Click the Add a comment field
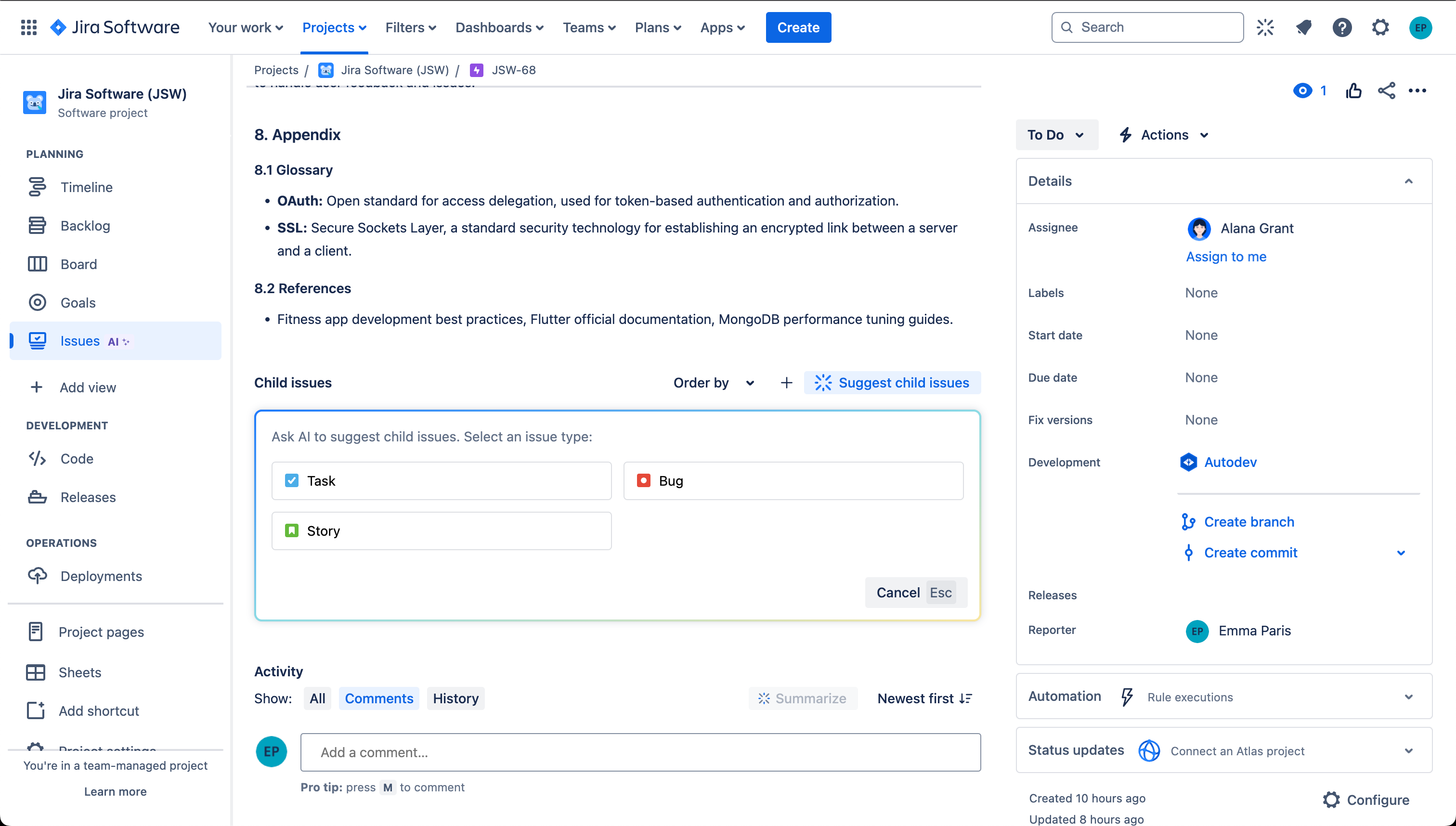Image resolution: width=1456 pixels, height=826 pixels. 640,752
